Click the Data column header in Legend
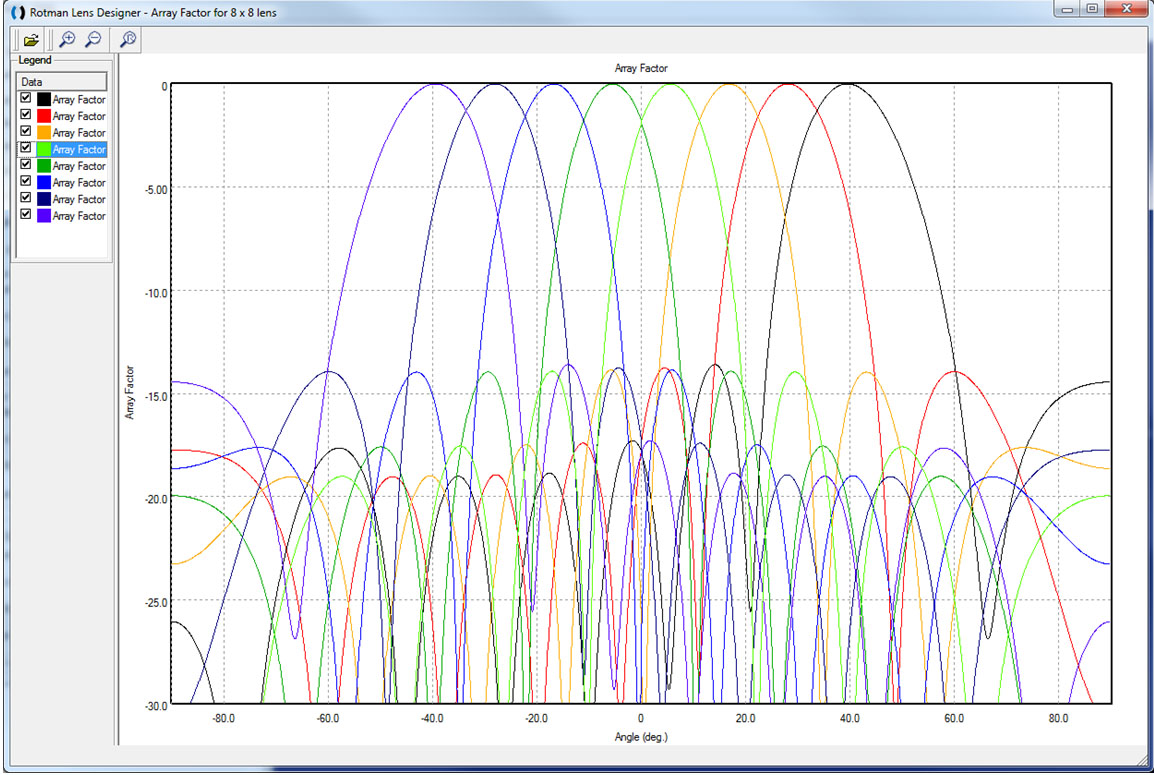Image resolution: width=1154 pixels, height=775 pixels. [62, 82]
